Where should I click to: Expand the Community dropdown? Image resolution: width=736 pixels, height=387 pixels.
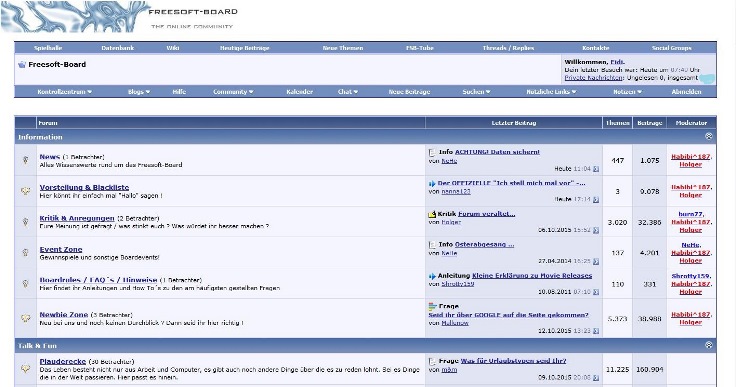tap(233, 92)
